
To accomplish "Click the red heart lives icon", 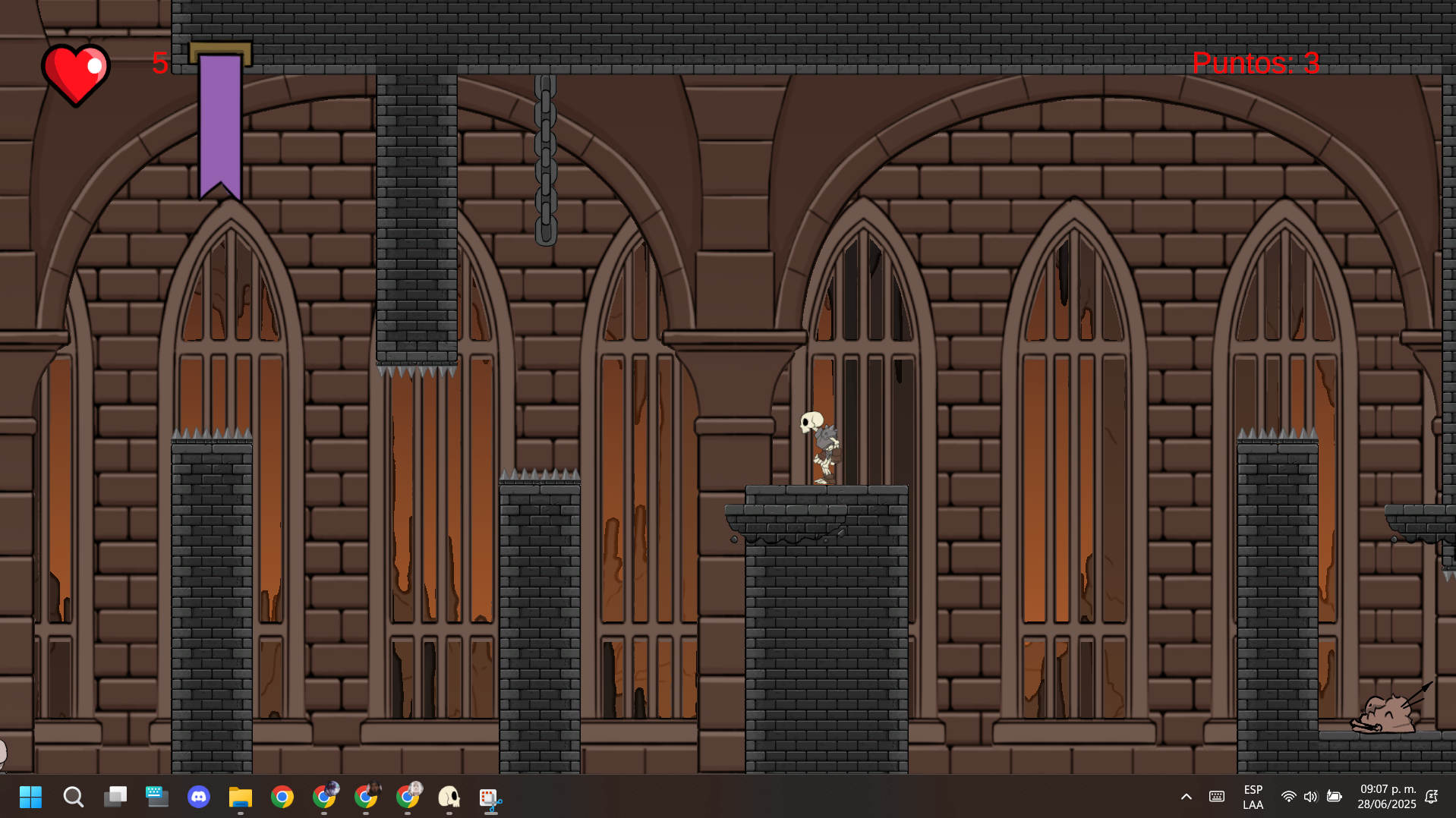I will [x=76, y=74].
